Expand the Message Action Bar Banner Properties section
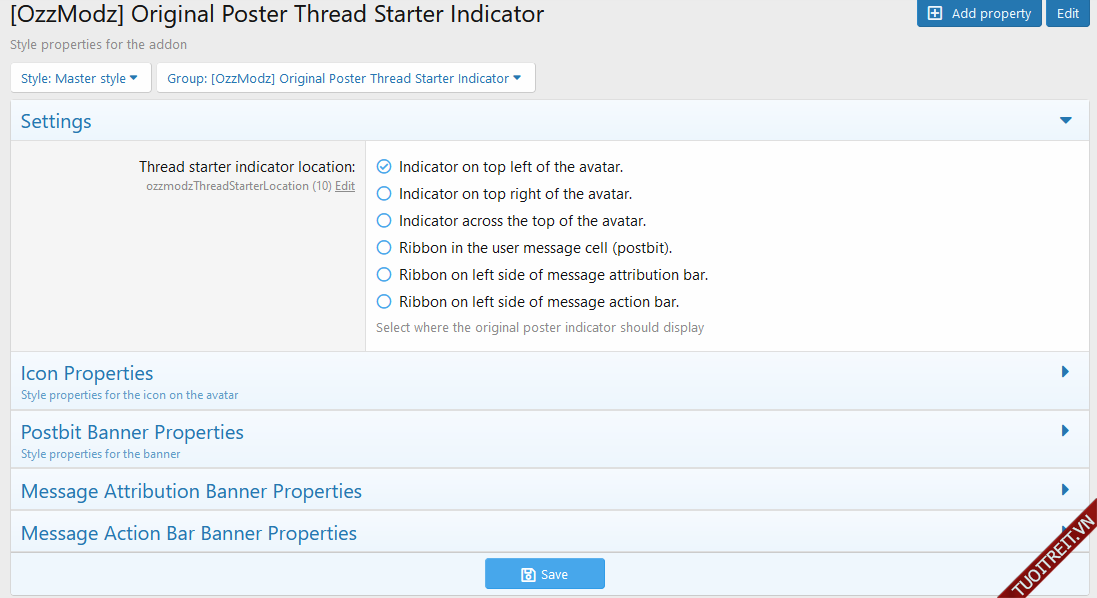 tap(189, 533)
